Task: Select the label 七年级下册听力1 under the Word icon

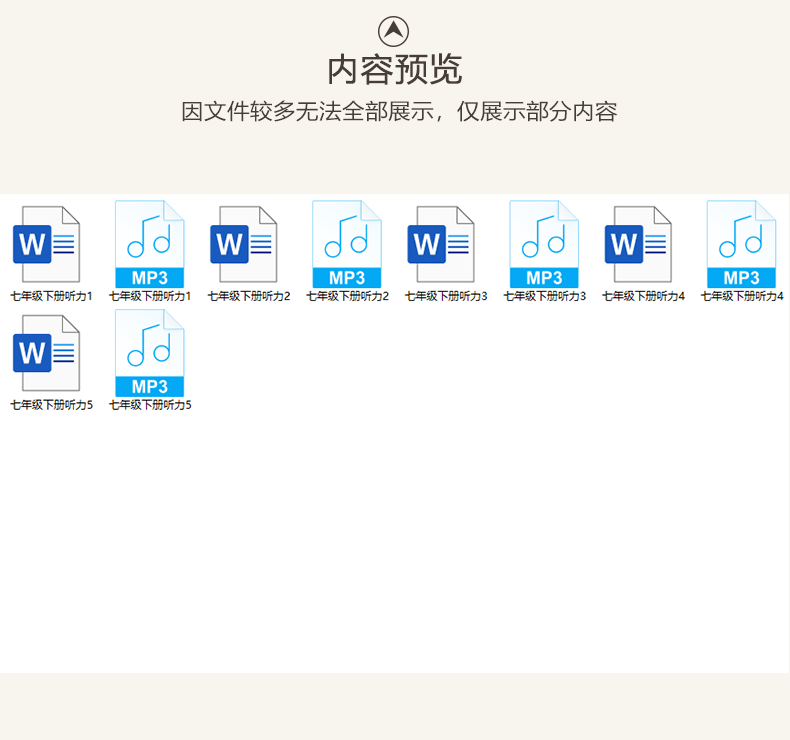Action: pyautogui.click(x=51, y=296)
